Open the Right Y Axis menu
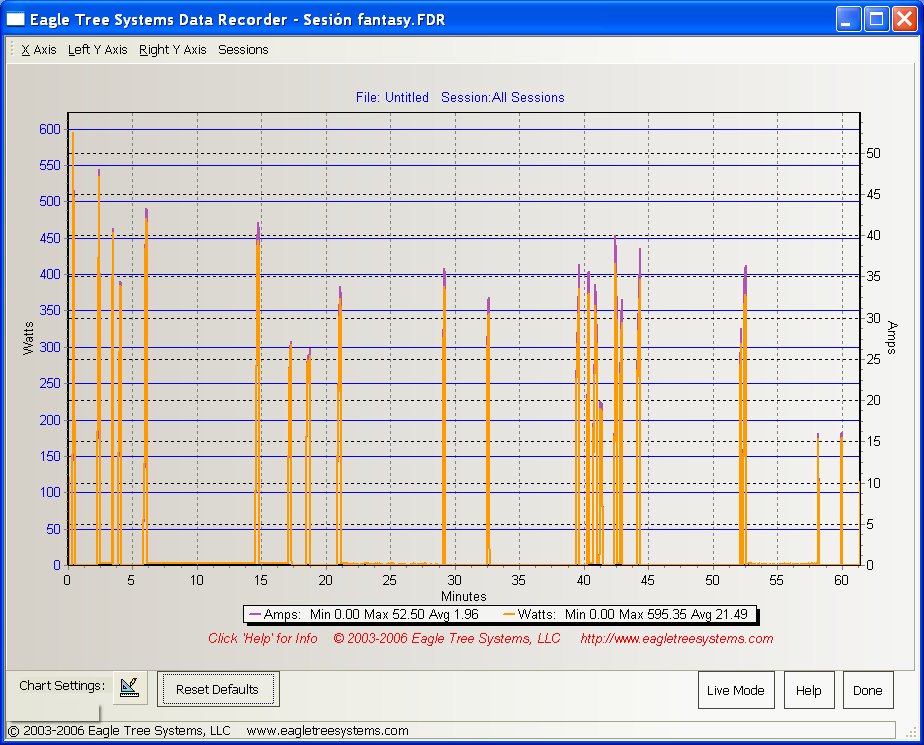924x745 pixels. 173,50
